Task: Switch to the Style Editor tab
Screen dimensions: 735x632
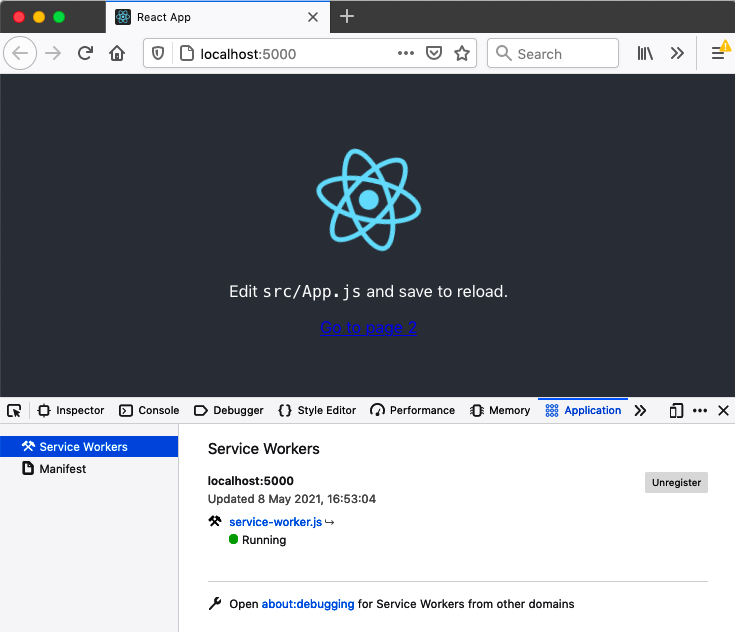Action: tap(317, 410)
